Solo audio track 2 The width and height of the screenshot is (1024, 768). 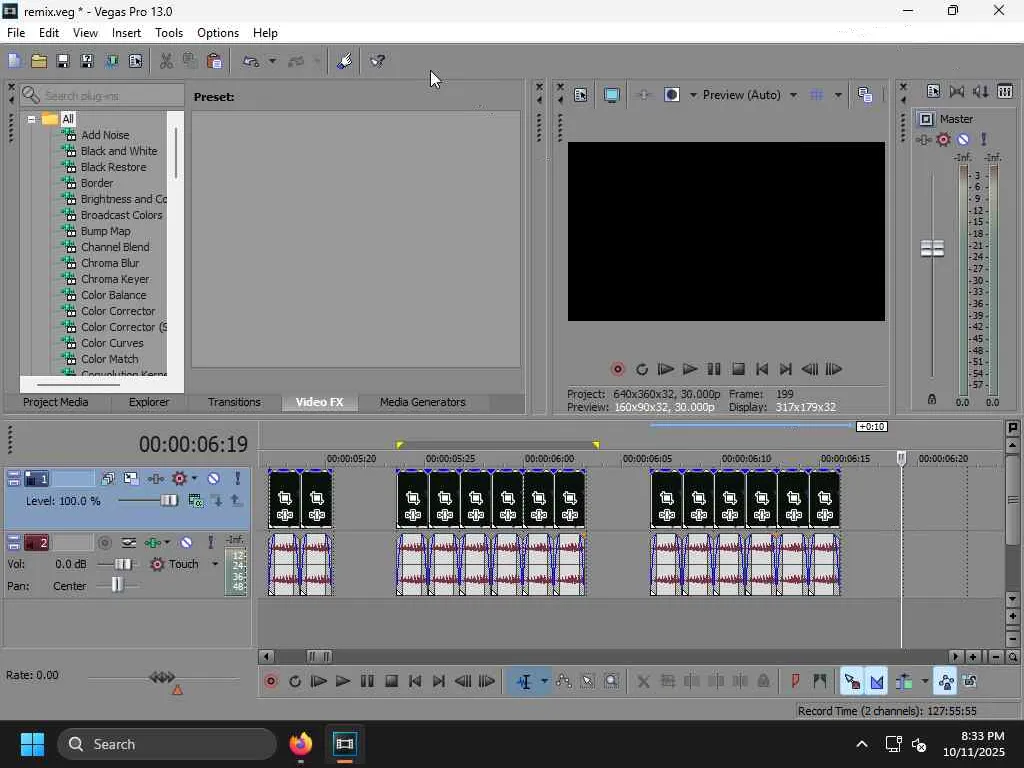pos(210,543)
